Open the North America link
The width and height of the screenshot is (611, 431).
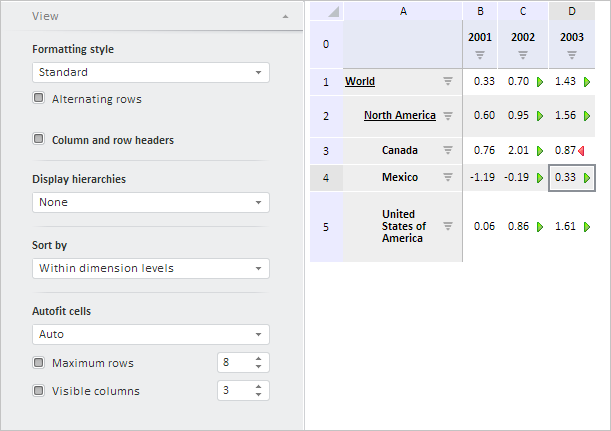pos(399,116)
